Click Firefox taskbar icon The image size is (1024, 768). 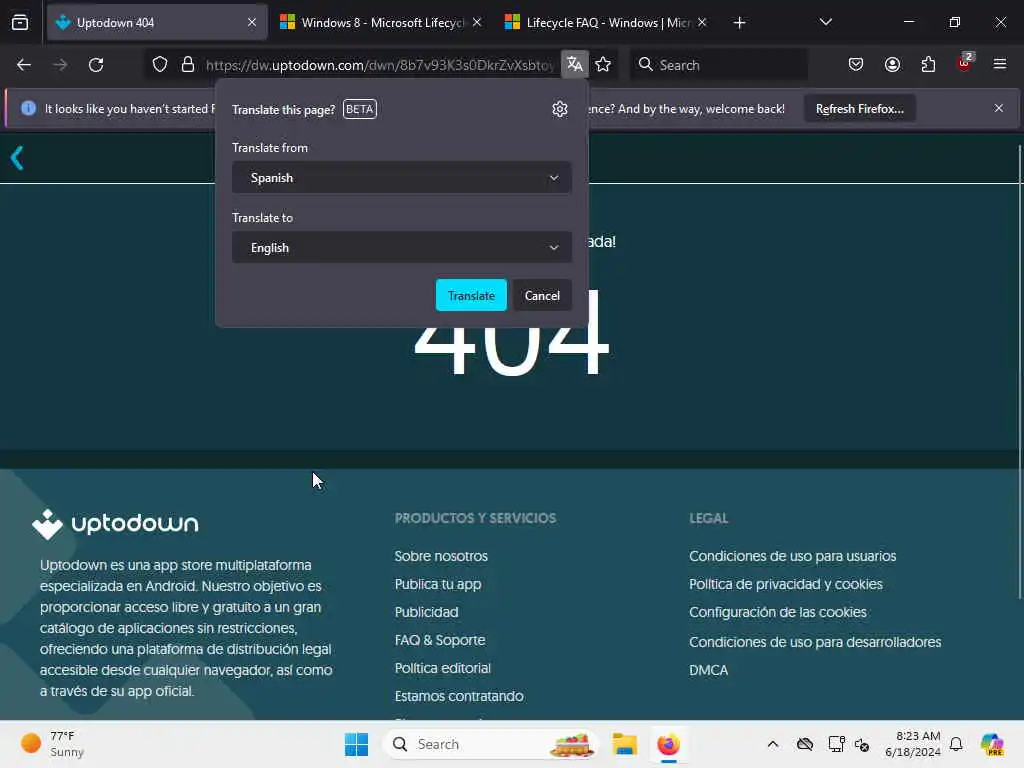click(668, 744)
